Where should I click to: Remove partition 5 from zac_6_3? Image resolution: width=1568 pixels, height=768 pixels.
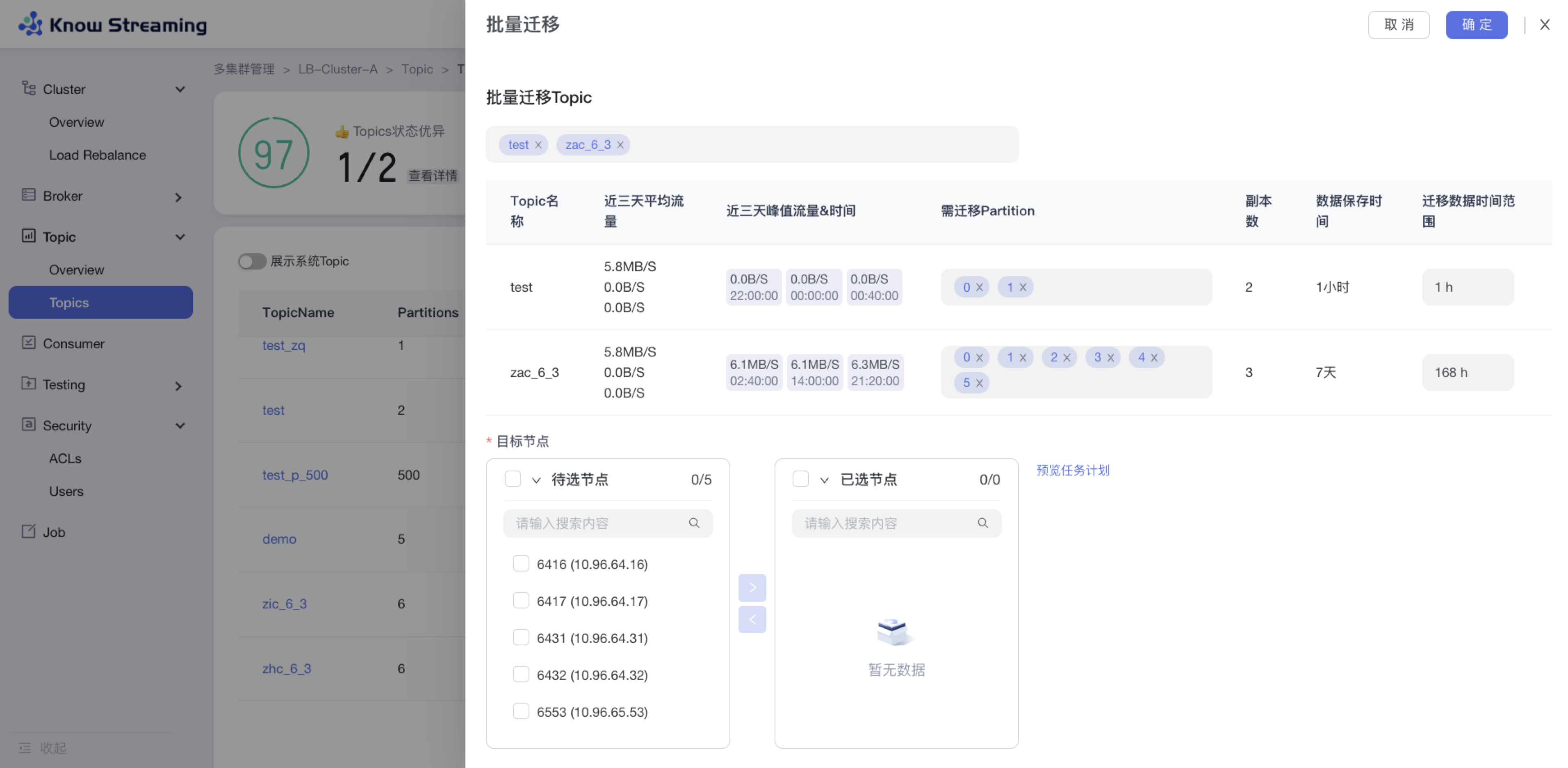pyautogui.click(x=980, y=383)
